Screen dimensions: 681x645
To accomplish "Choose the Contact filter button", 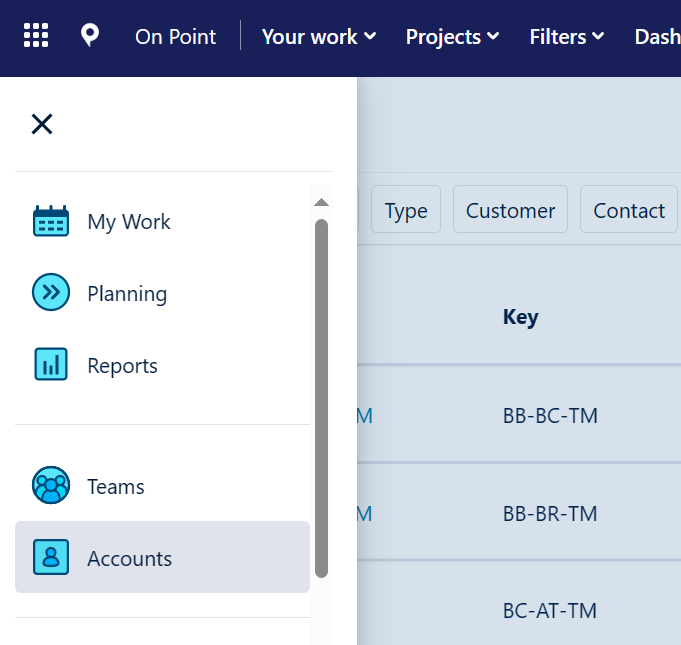I will click(629, 211).
